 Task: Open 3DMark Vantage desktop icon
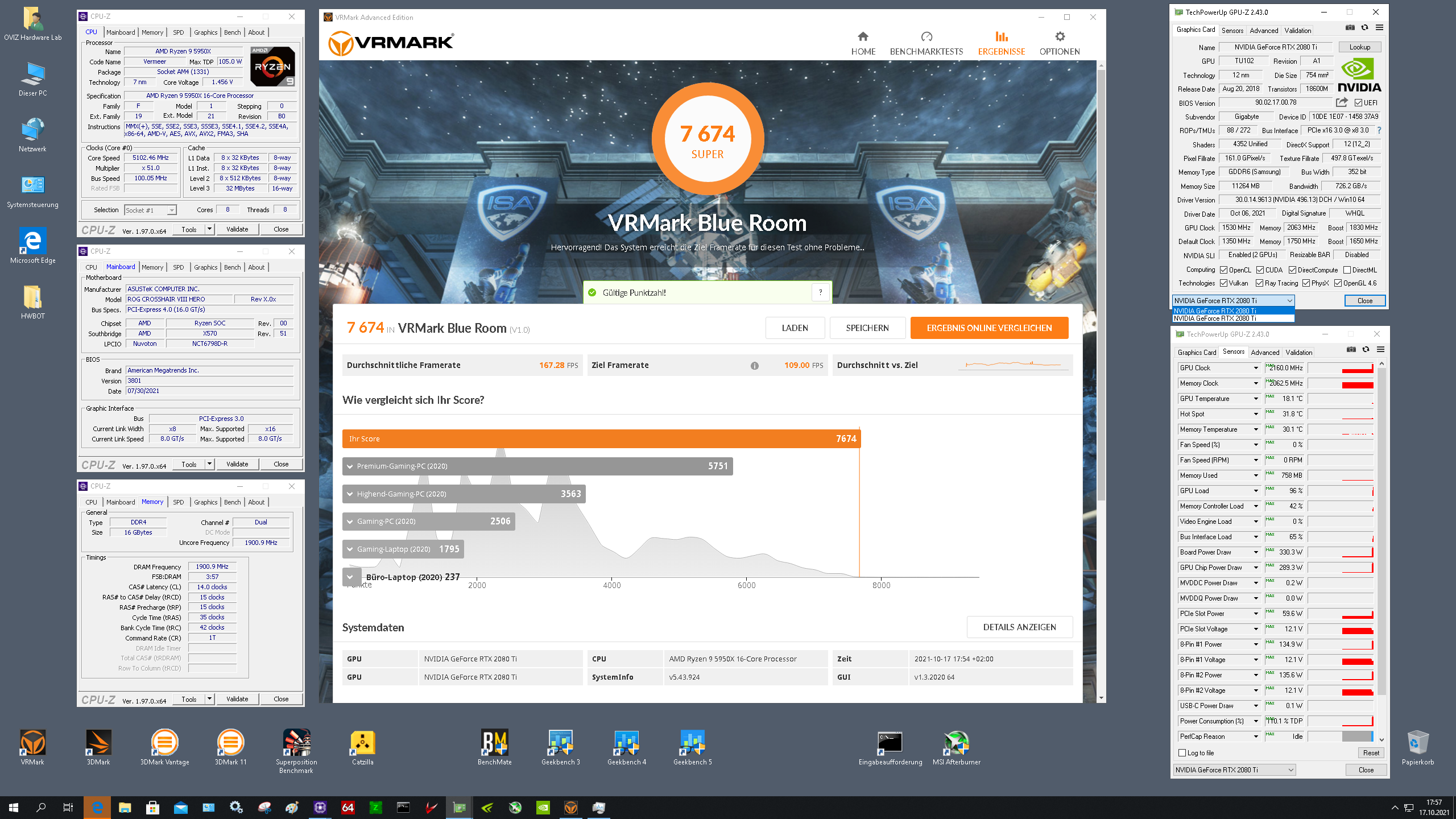pos(165,747)
